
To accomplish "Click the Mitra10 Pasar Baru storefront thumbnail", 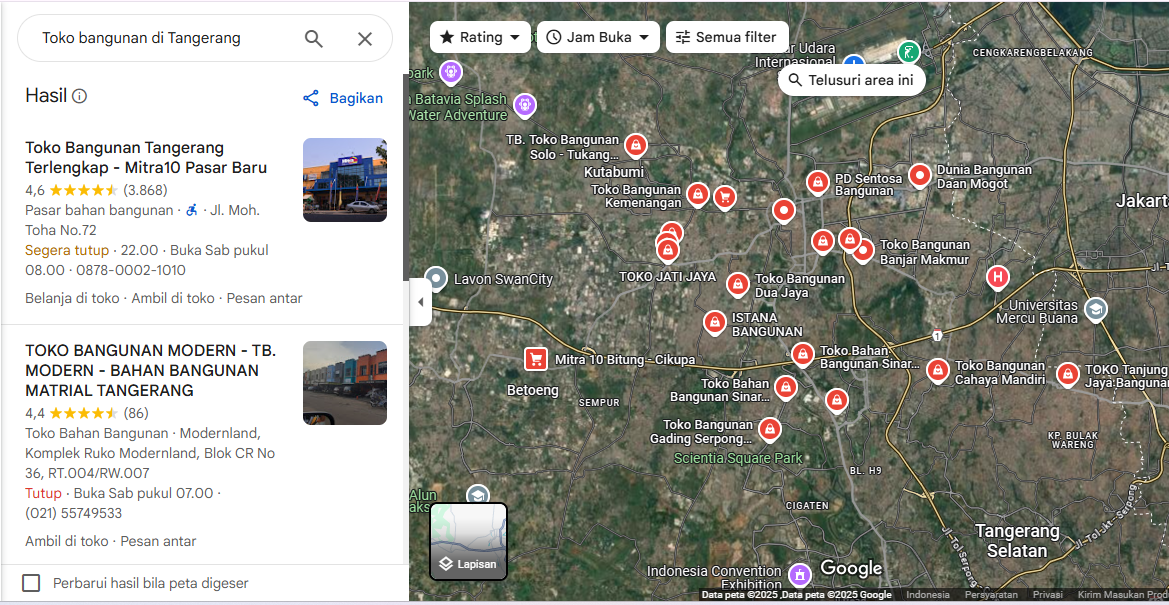I will [x=344, y=180].
